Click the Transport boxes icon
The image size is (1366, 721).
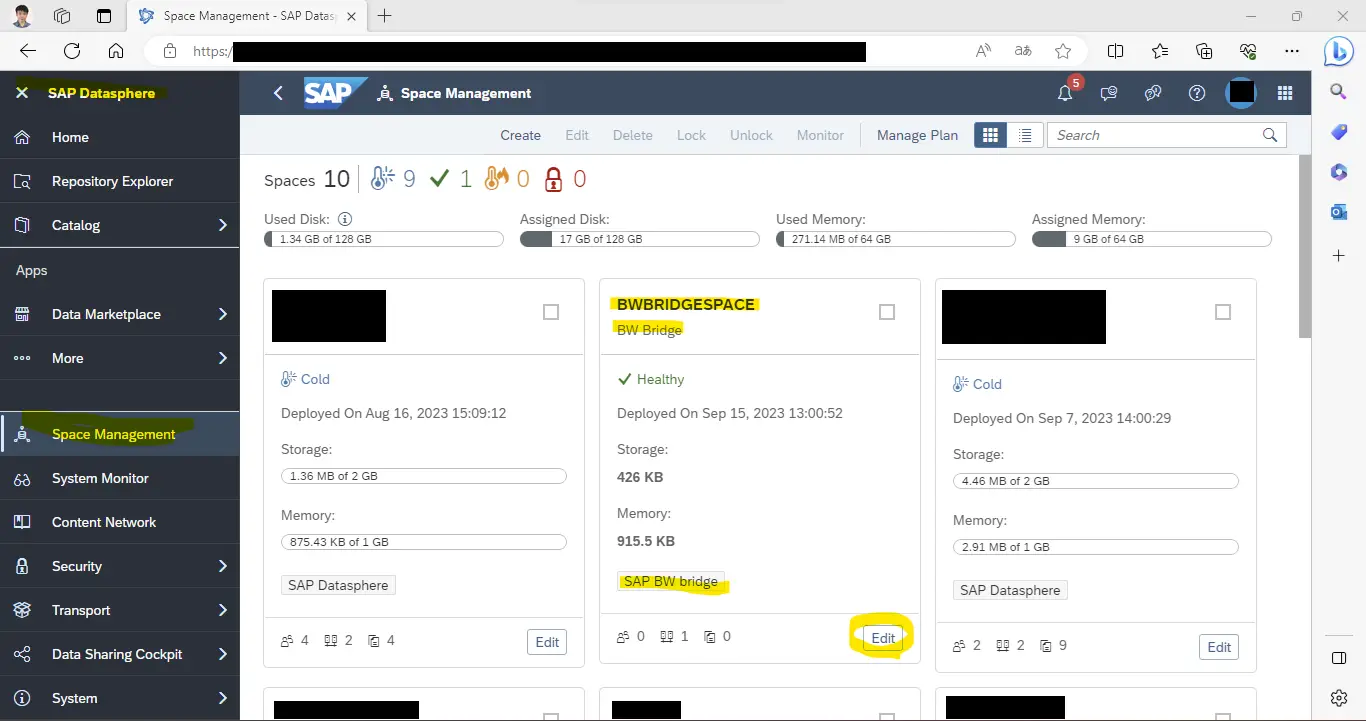(22, 610)
